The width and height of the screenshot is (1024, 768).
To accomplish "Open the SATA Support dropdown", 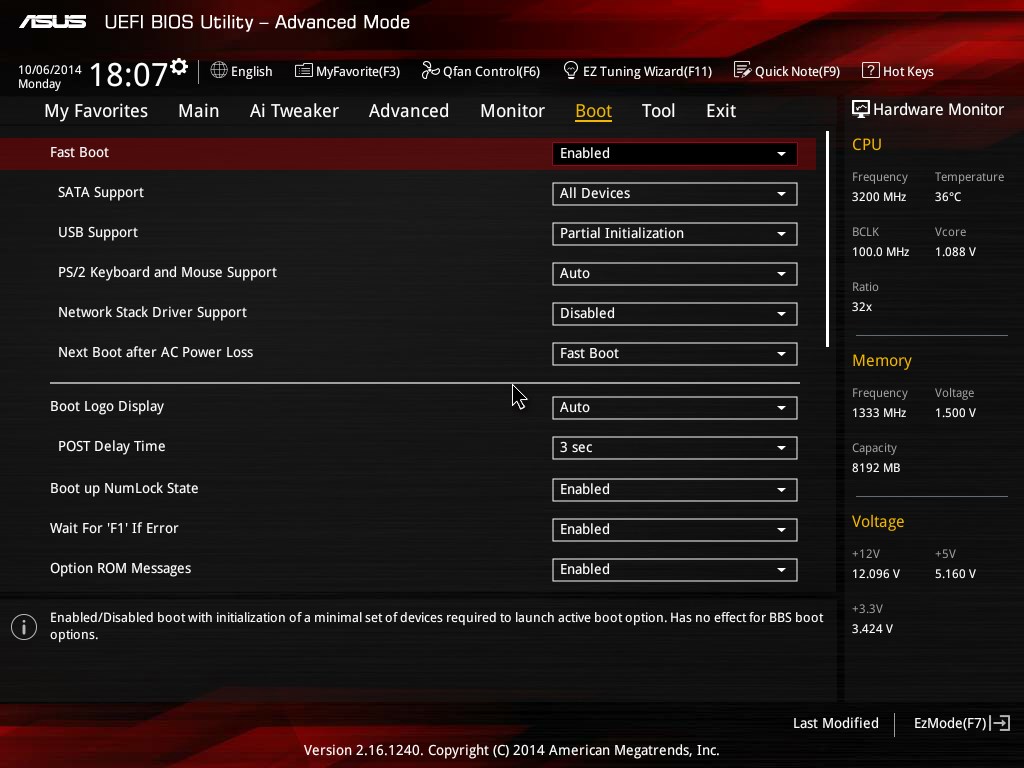I will pyautogui.click(x=674, y=193).
